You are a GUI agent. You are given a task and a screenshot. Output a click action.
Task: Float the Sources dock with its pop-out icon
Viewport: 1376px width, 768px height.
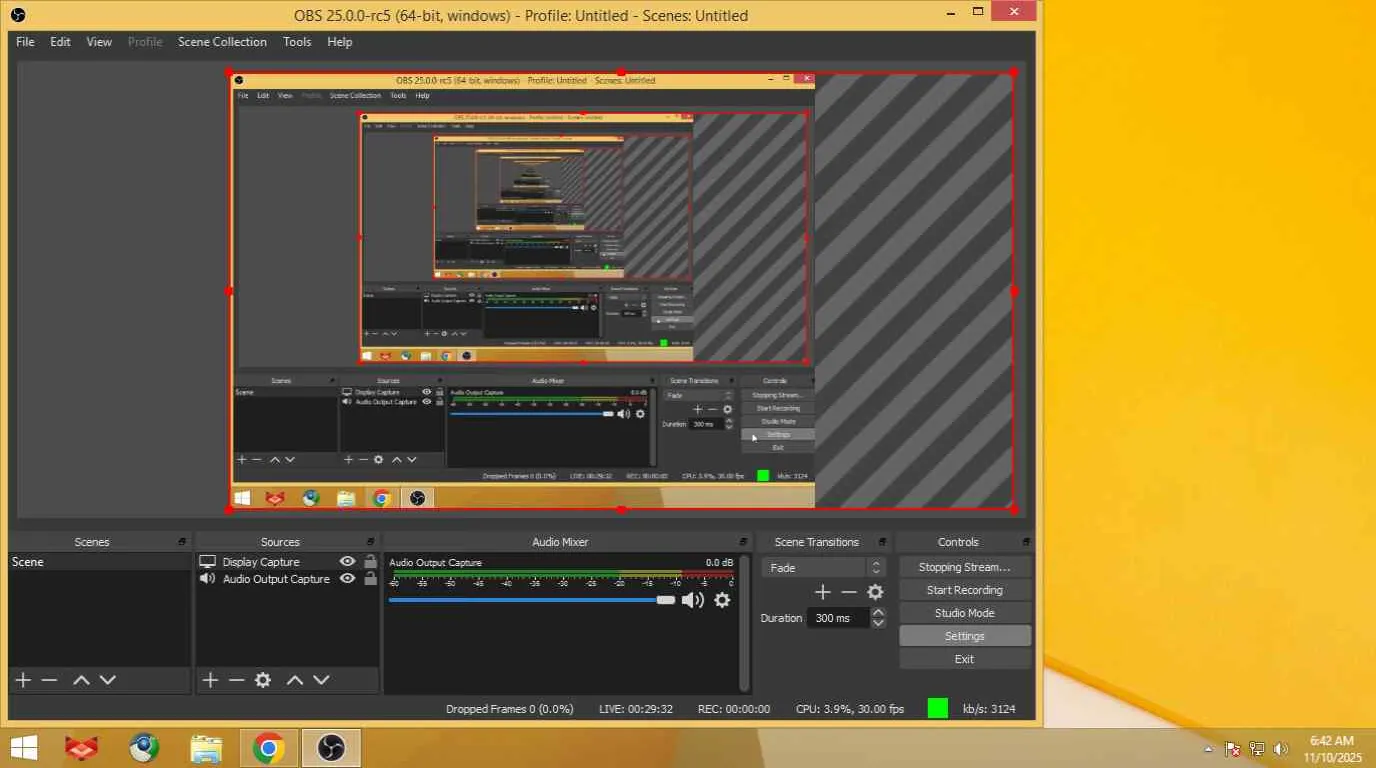370,542
